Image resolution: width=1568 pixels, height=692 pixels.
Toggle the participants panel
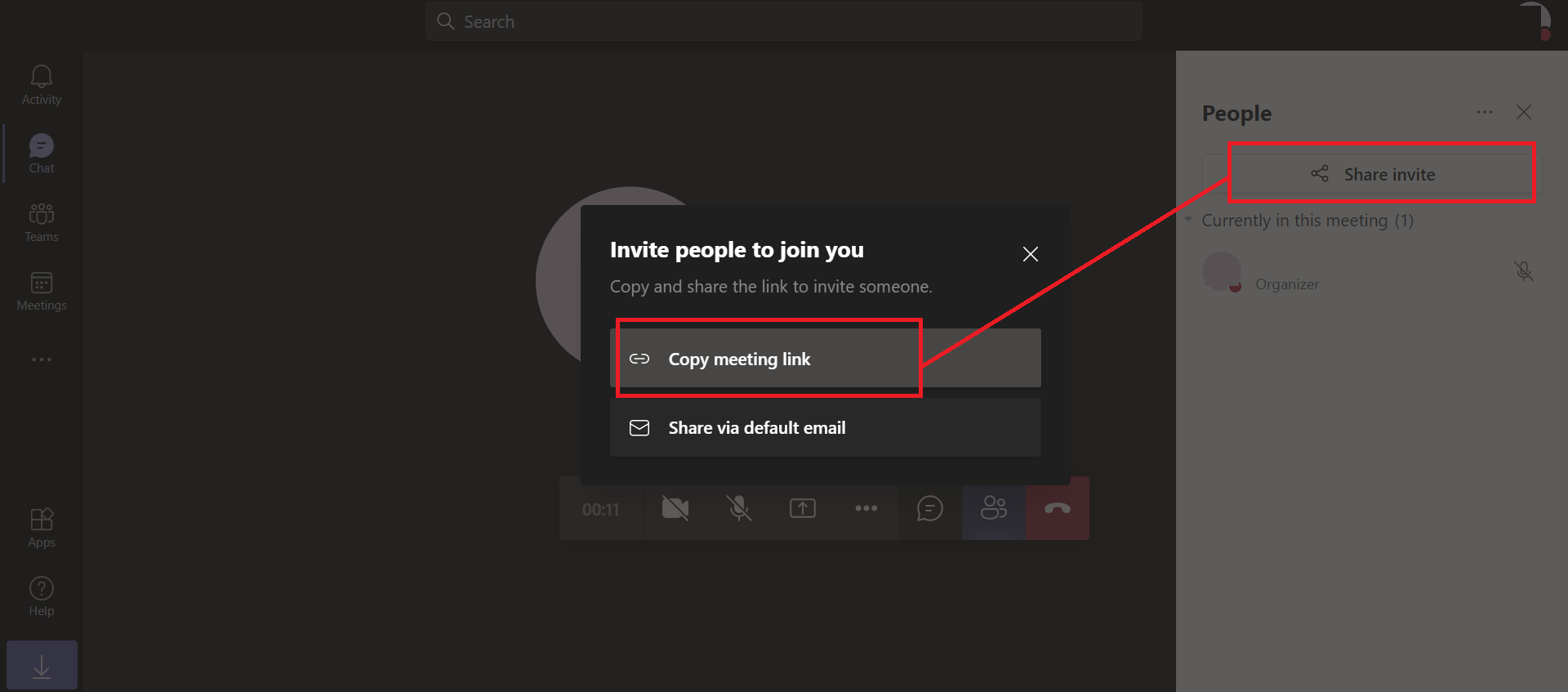[x=994, y=508]
